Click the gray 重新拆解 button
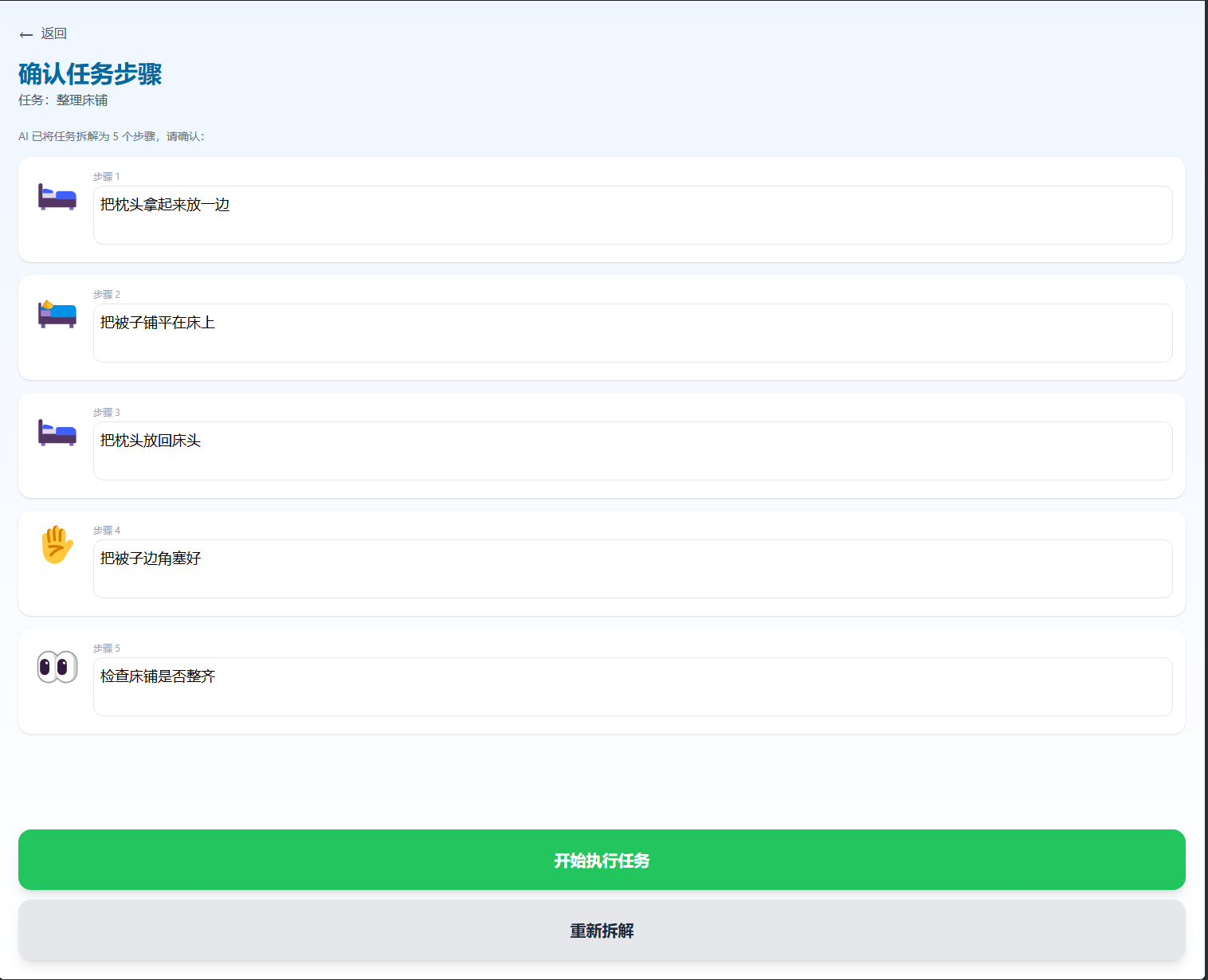The image size is (1208, 980). tap(602, 931)
